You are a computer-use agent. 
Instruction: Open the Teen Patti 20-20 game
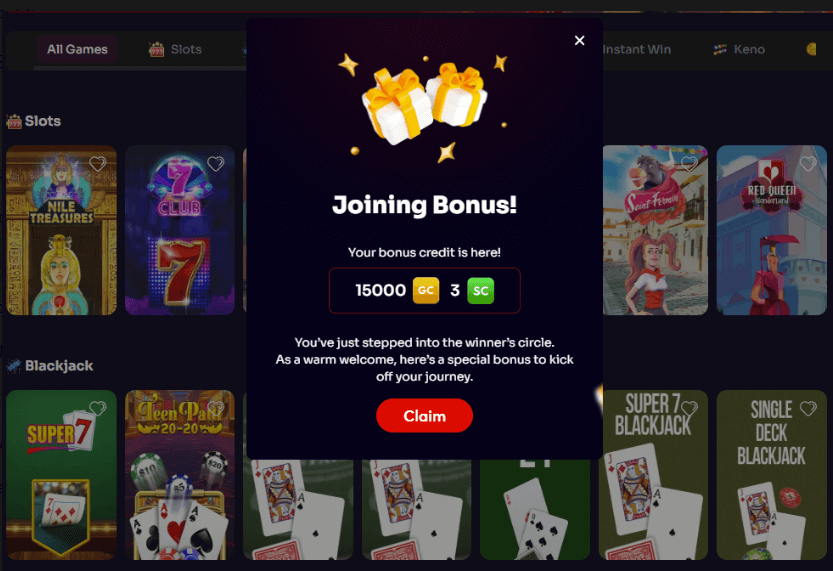point(180,475)
